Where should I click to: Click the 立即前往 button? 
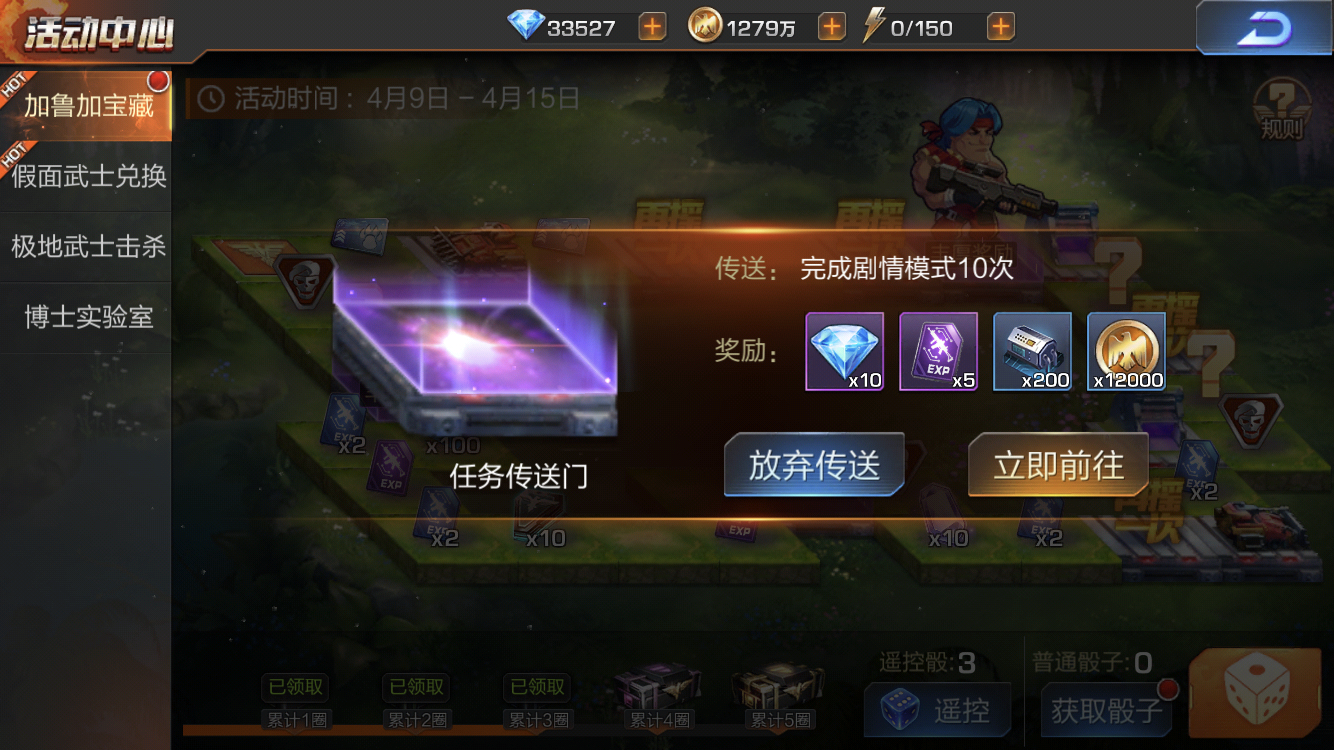1058,465
